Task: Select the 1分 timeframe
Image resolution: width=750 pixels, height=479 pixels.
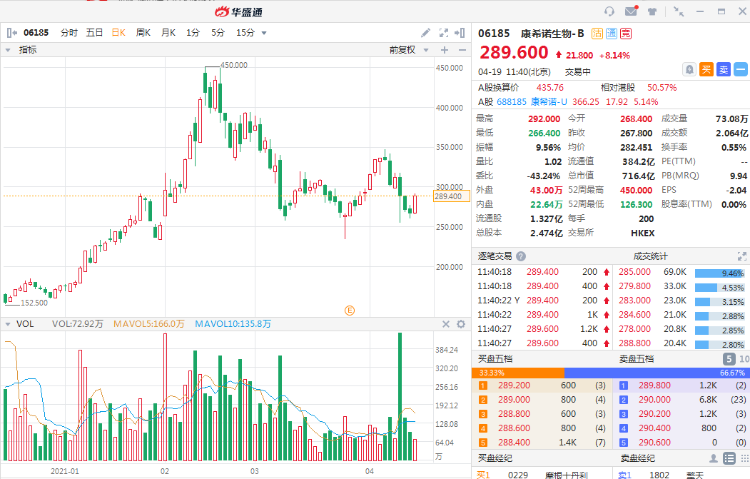Action: point(193,33)
